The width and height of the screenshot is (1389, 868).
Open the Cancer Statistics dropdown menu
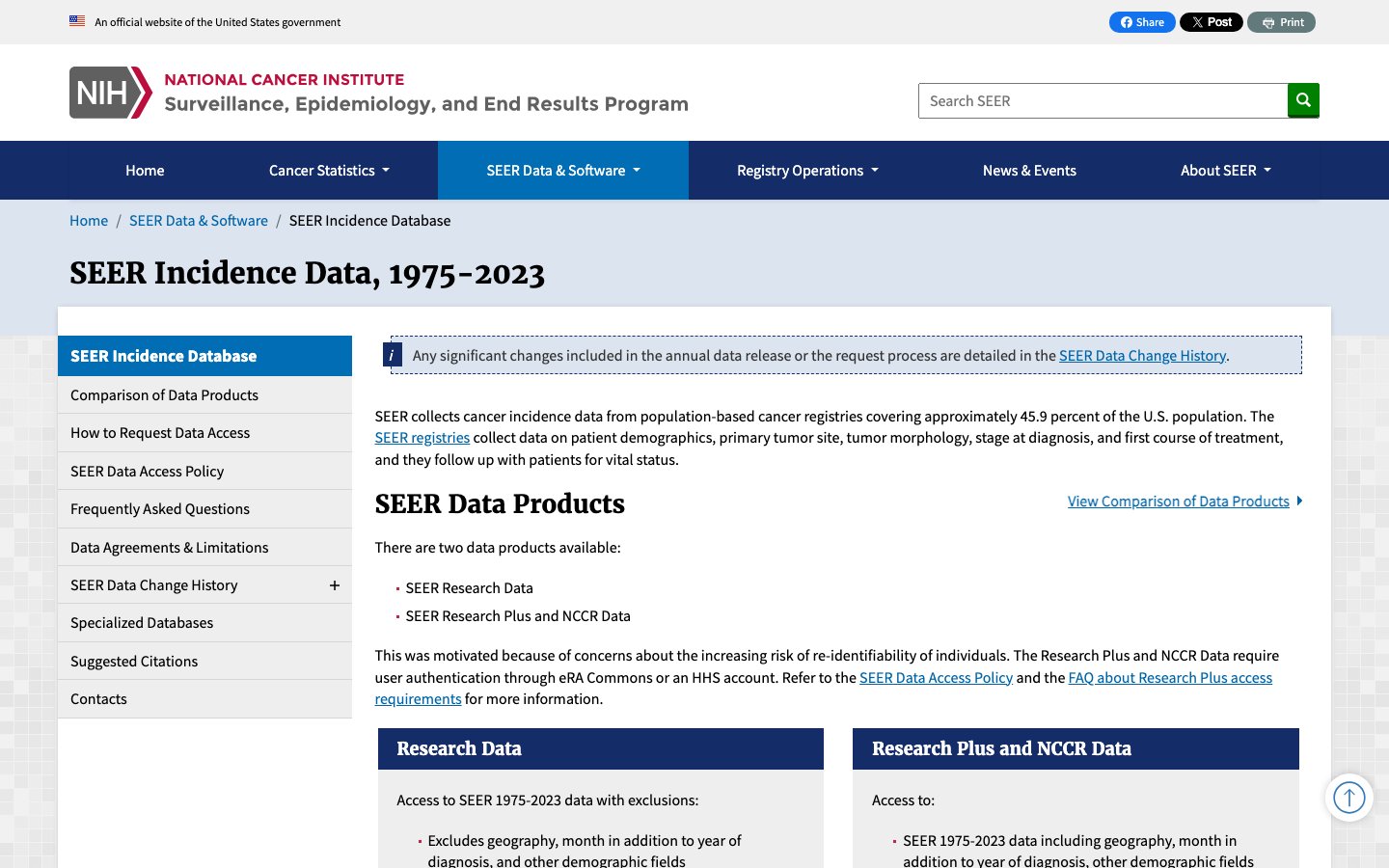(329, 171)
